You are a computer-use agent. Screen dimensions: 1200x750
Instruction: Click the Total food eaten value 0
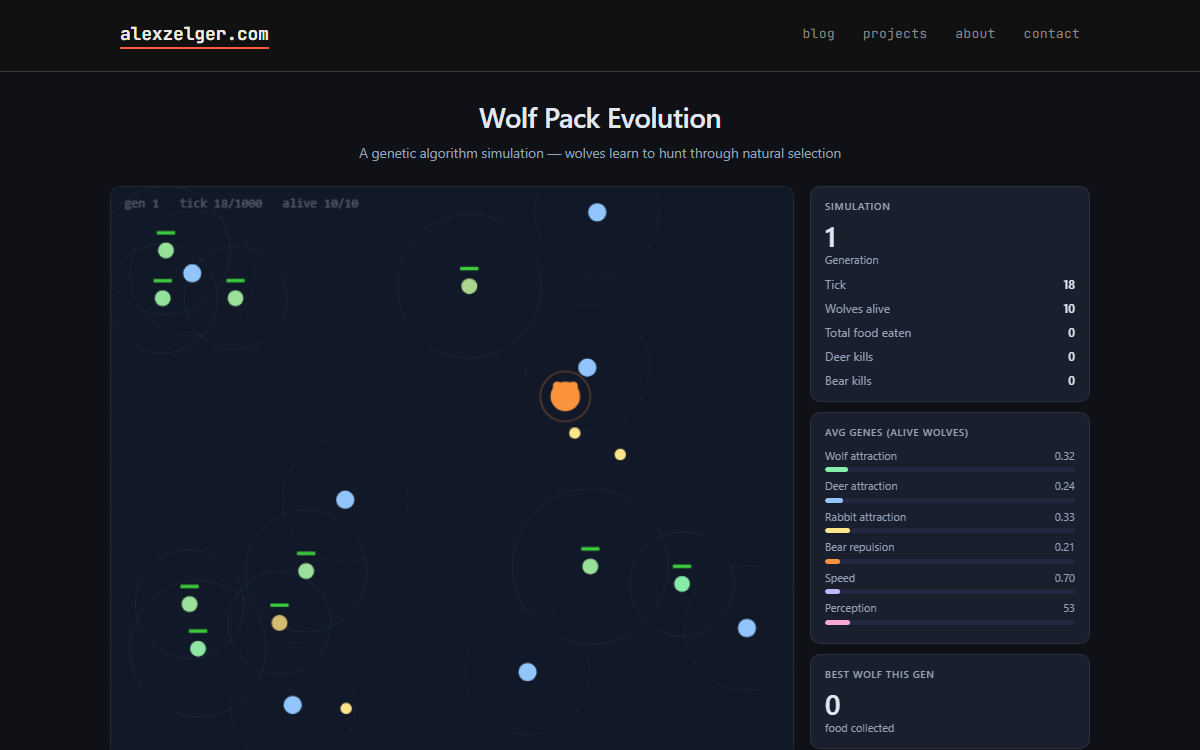[1072, 333]
